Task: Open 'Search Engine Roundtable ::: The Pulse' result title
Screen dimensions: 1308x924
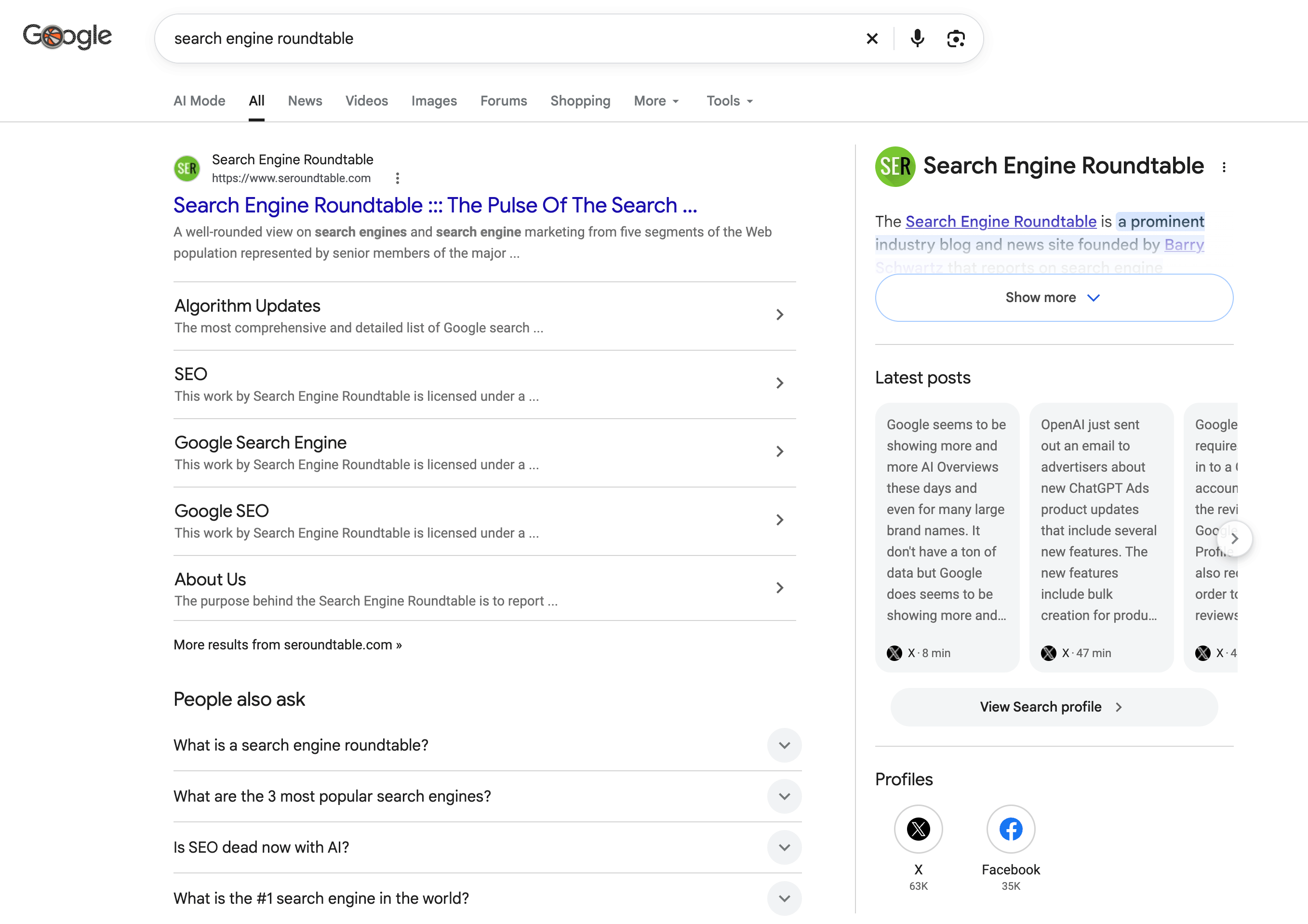Action: [x=435, y=205]
